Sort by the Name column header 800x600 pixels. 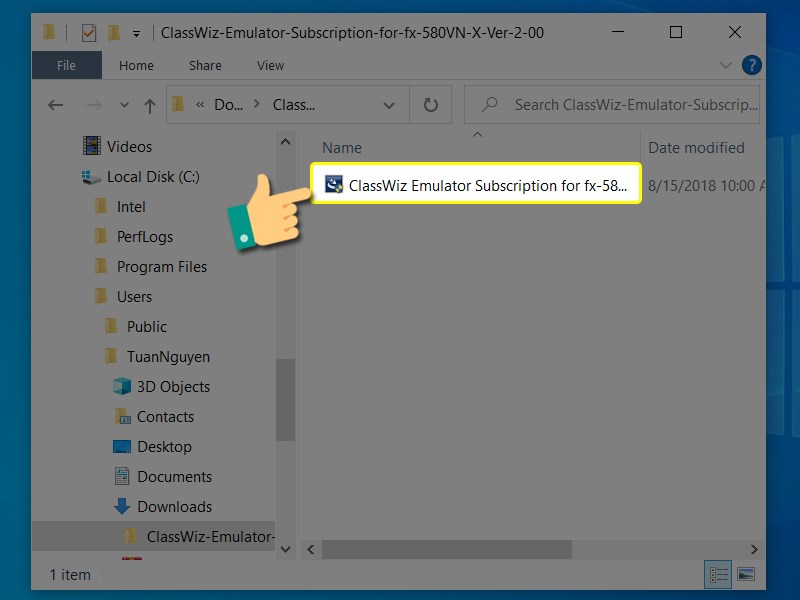click(342, 148)
